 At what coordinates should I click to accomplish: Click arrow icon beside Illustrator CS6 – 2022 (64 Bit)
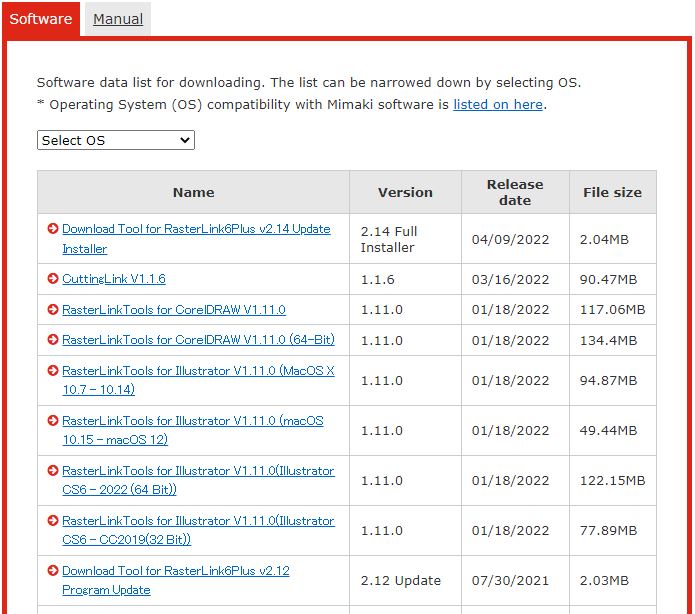(53, 471)
